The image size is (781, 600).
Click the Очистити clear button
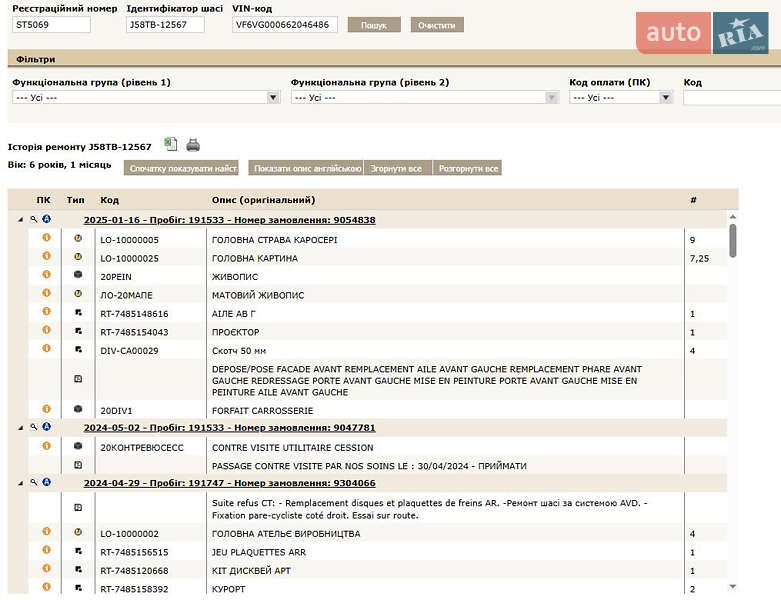click(437, 25)
